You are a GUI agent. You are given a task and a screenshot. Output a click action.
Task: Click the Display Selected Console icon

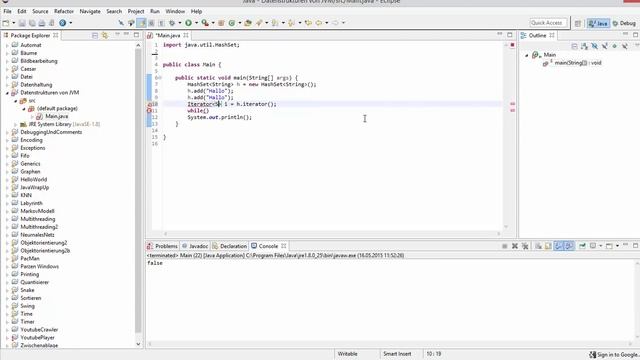pyautogui.click(x=593, y=246)
